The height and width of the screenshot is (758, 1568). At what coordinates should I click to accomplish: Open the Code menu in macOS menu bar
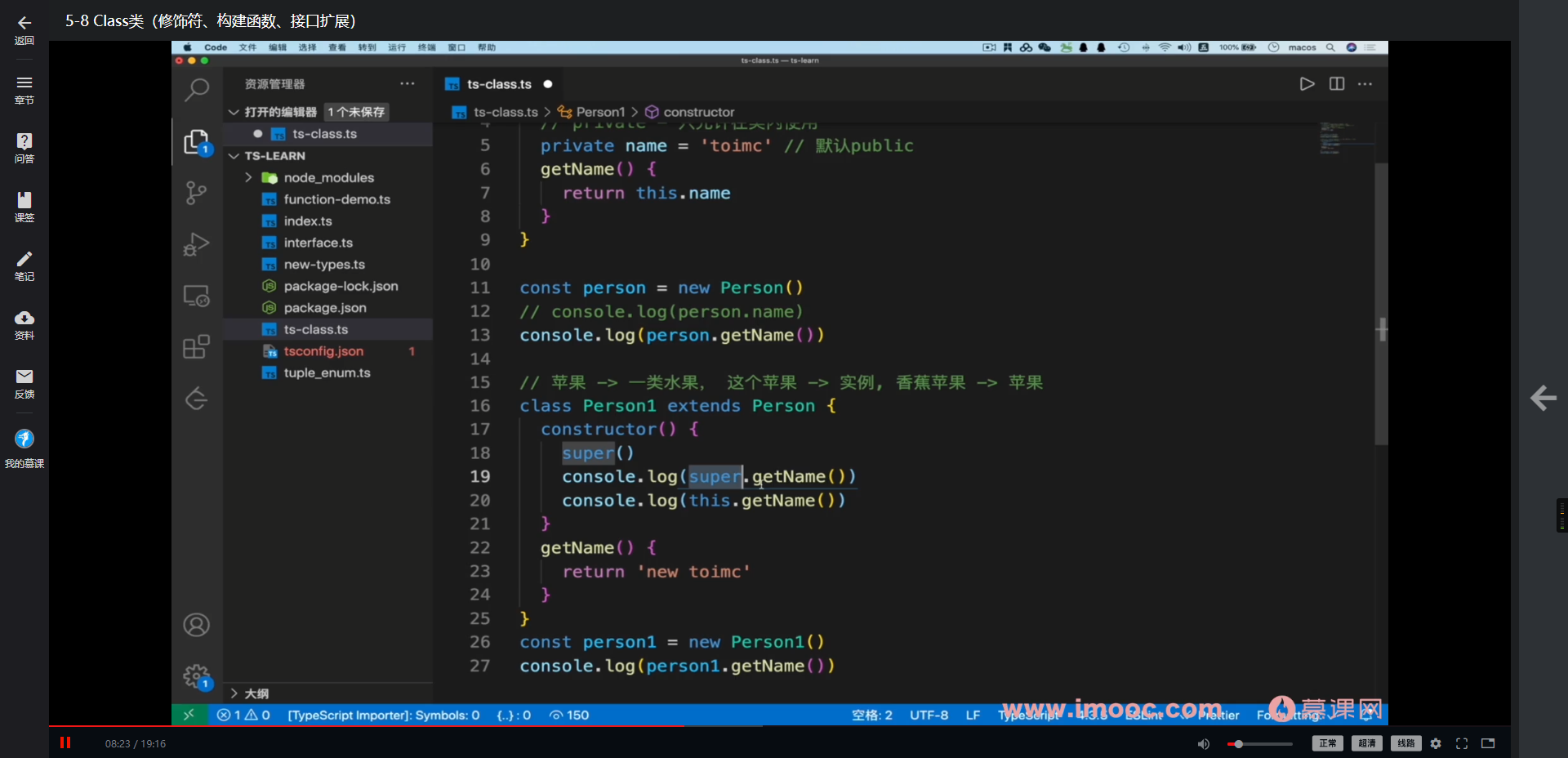coord(216,47)
